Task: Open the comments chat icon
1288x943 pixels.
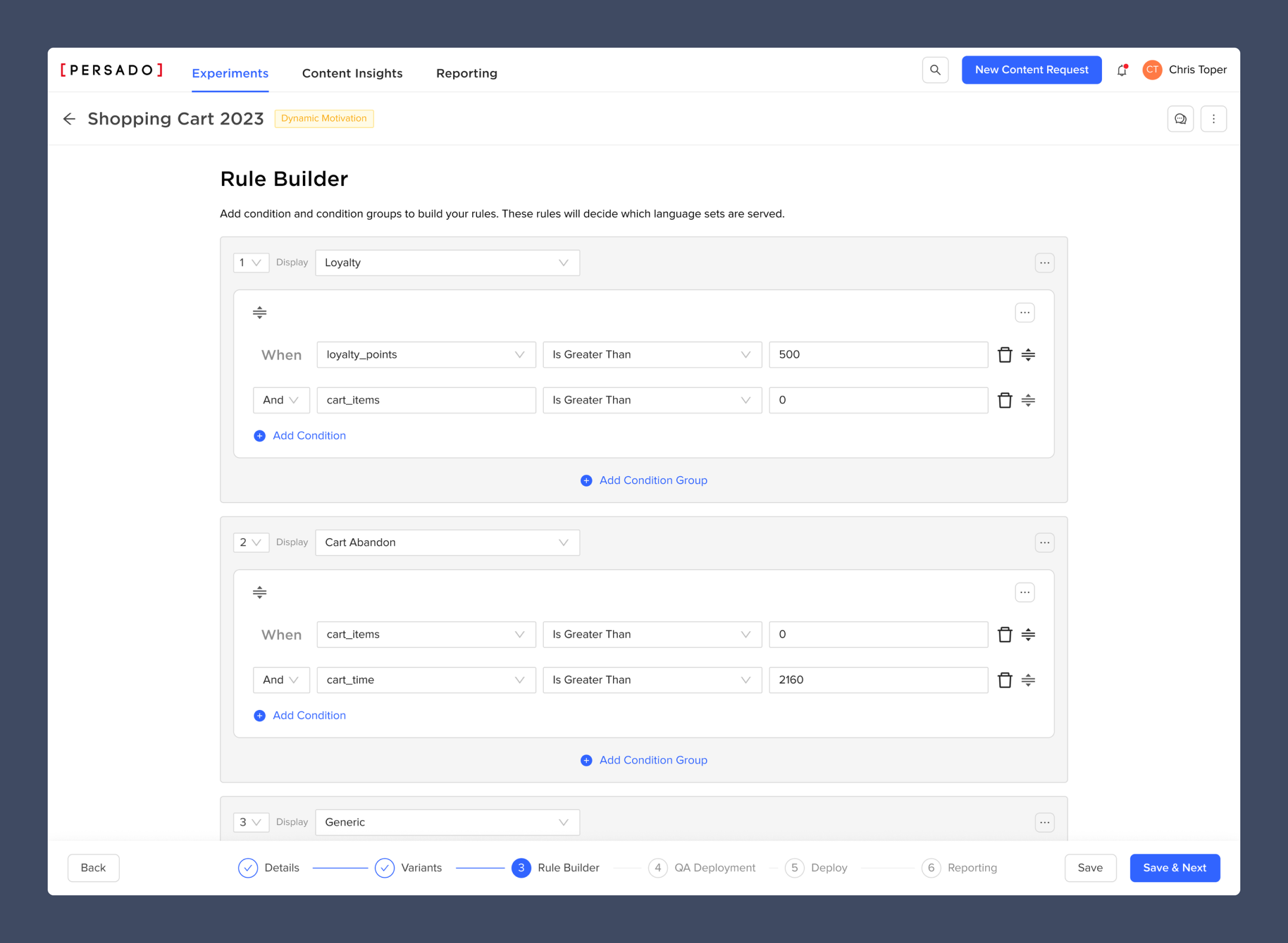Action: pyautogui.click(x=1180, y=119)
